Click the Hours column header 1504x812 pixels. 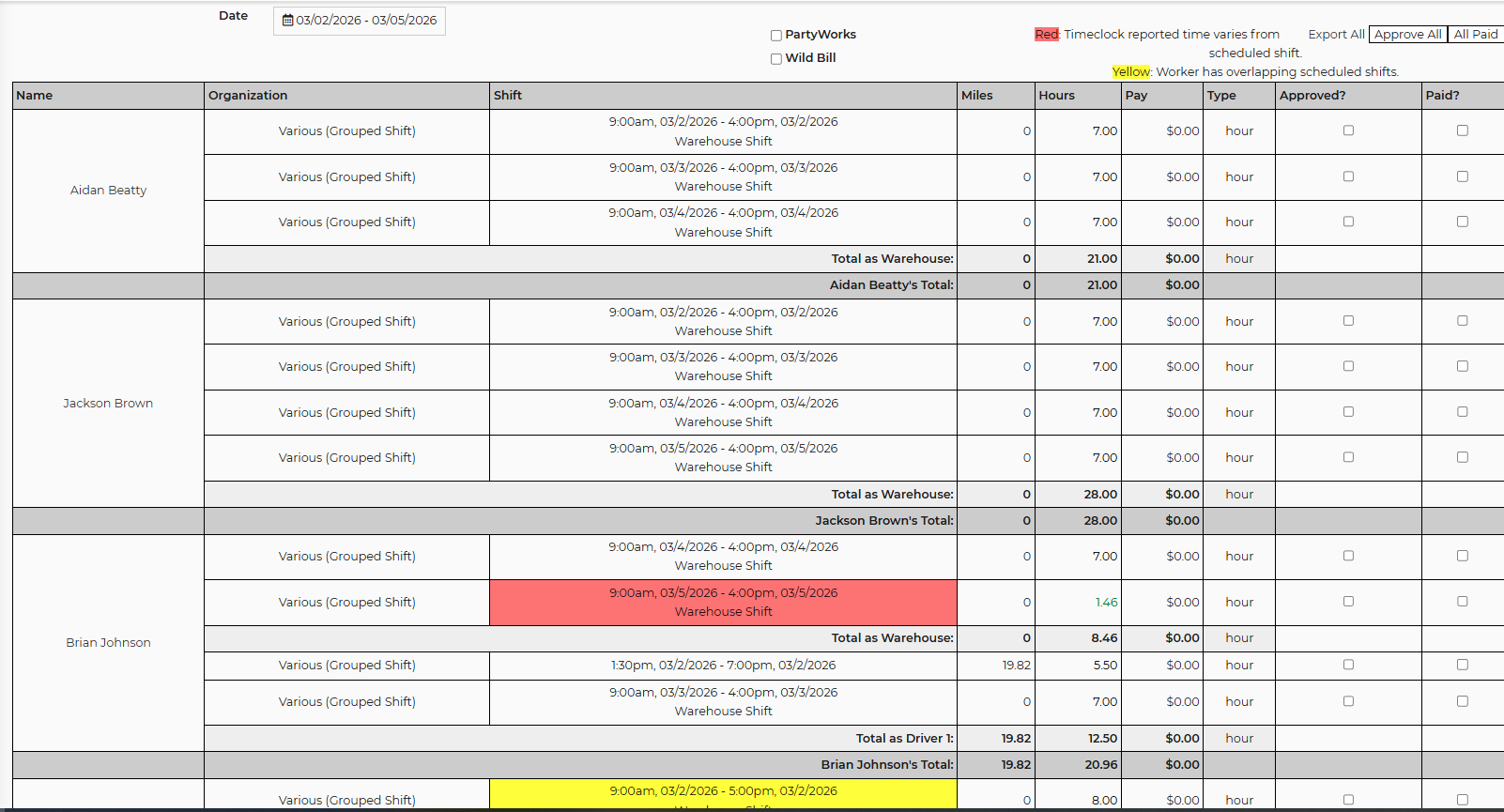pyautogui.click(x=1056, y=96)
